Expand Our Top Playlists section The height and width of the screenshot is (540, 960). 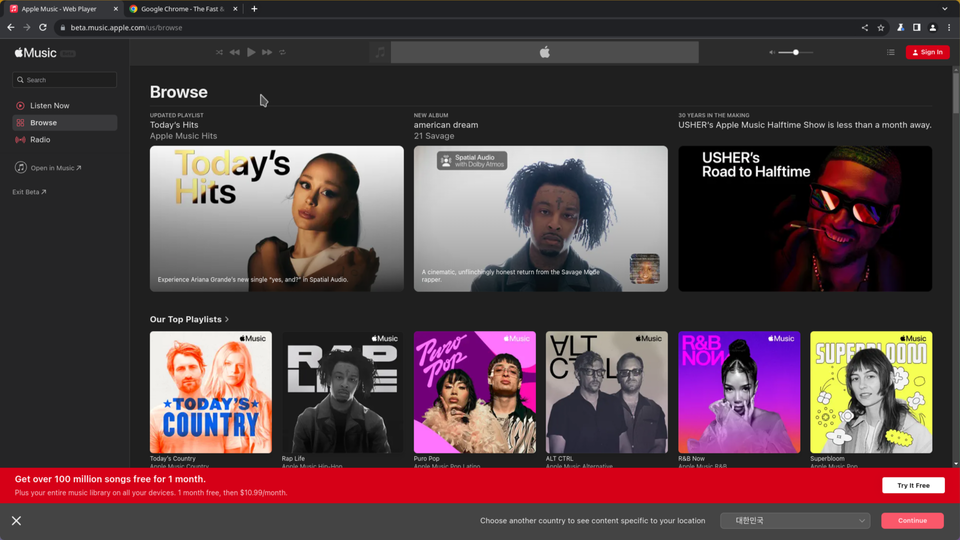[189, 319]
